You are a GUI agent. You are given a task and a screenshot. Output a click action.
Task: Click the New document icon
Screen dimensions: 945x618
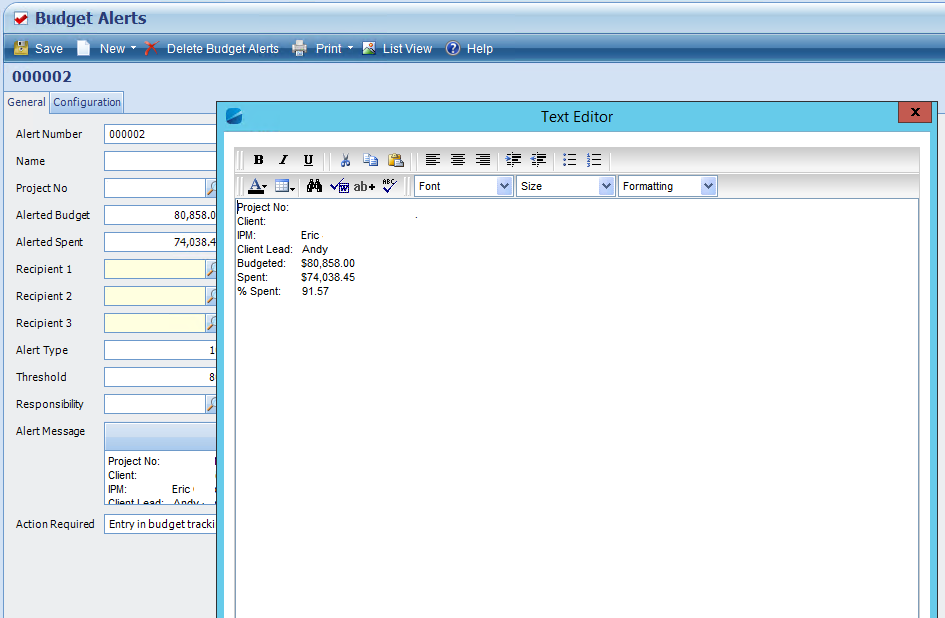83,48
